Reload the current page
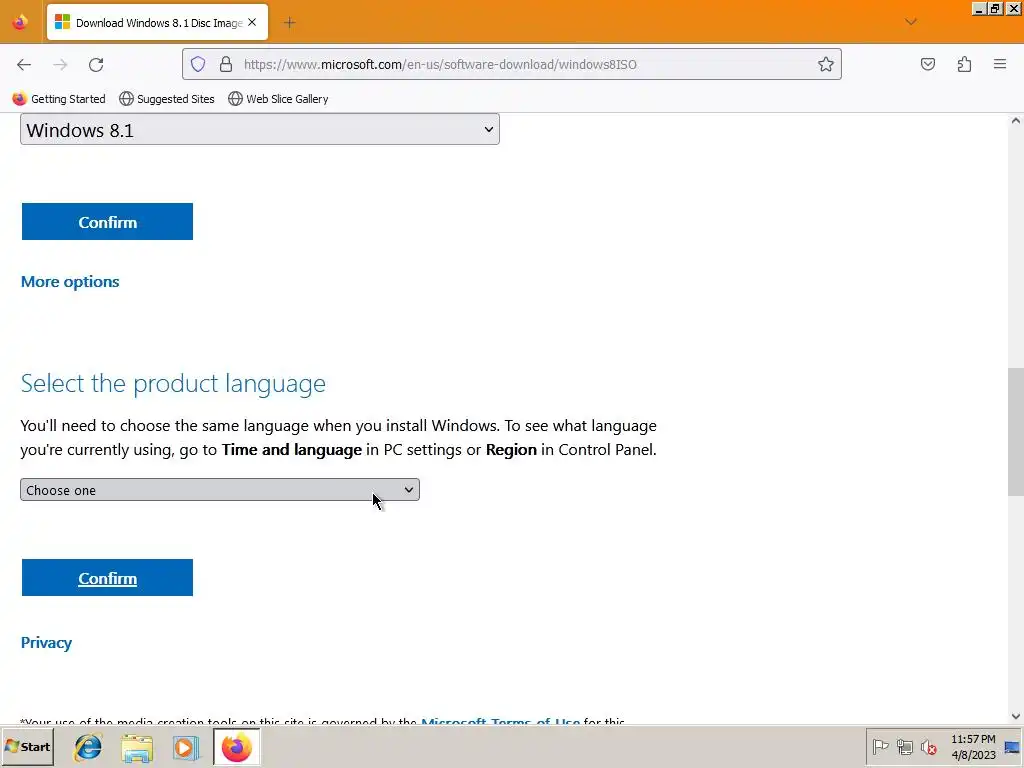Screen dimensions: 1024x768 pyautogui.click(x=96, y=64)
